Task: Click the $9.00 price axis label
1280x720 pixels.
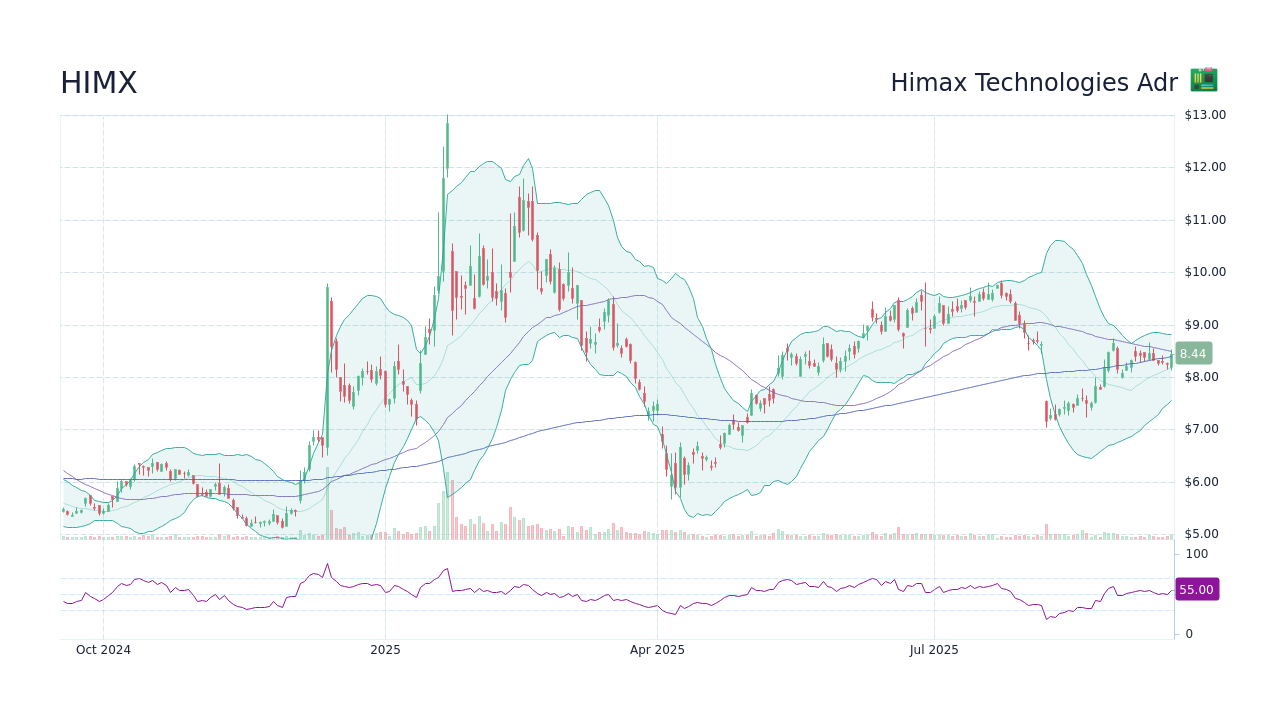Action: click(1202, 325)
